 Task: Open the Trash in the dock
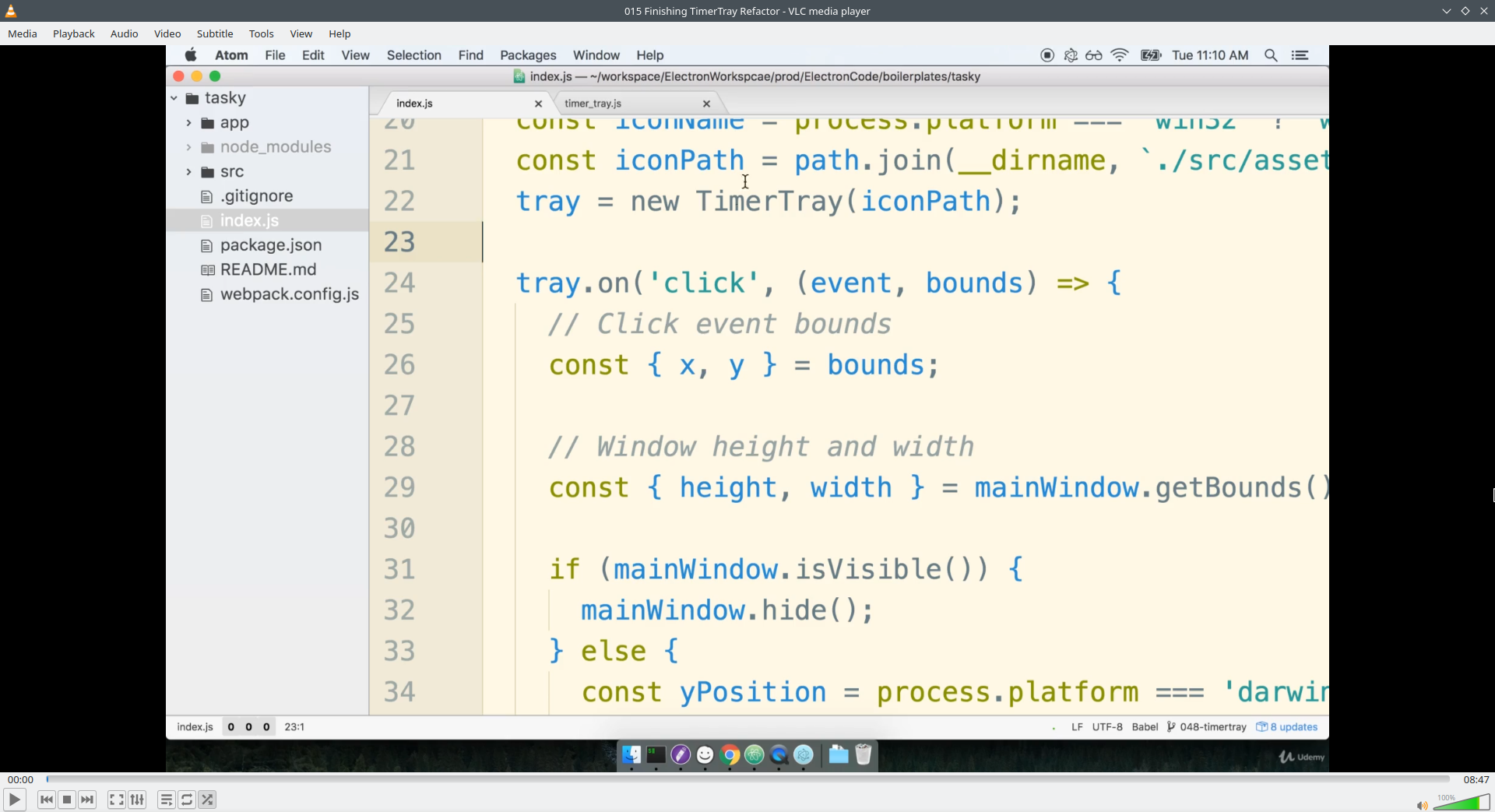864,754
